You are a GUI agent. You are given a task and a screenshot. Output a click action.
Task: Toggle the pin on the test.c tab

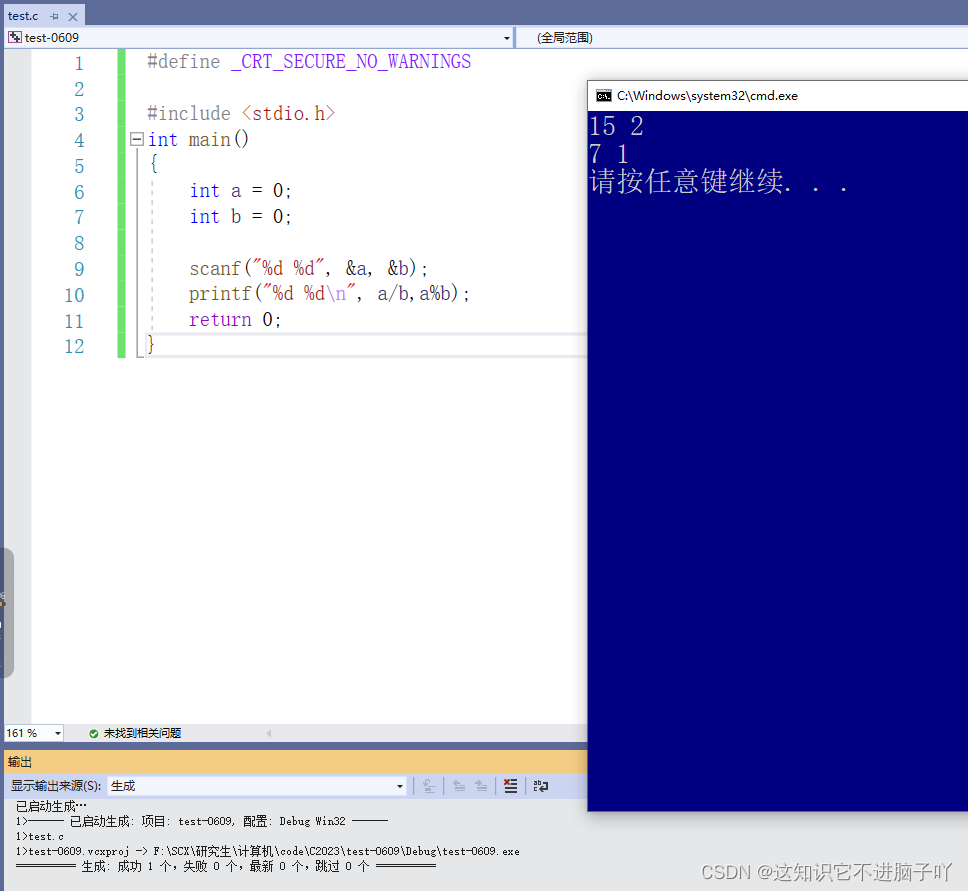(x=53, y=16)
